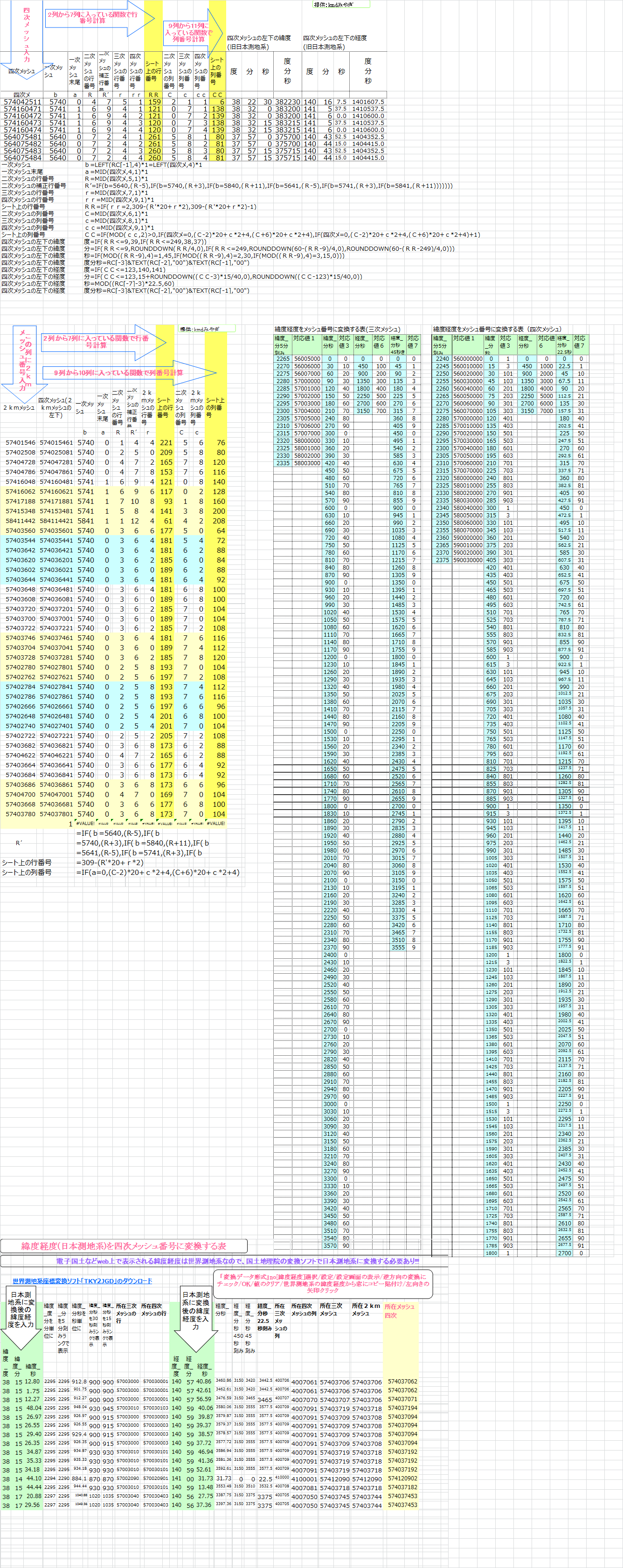Select the 電子国土などweb上 notice box

point(224,1261)
